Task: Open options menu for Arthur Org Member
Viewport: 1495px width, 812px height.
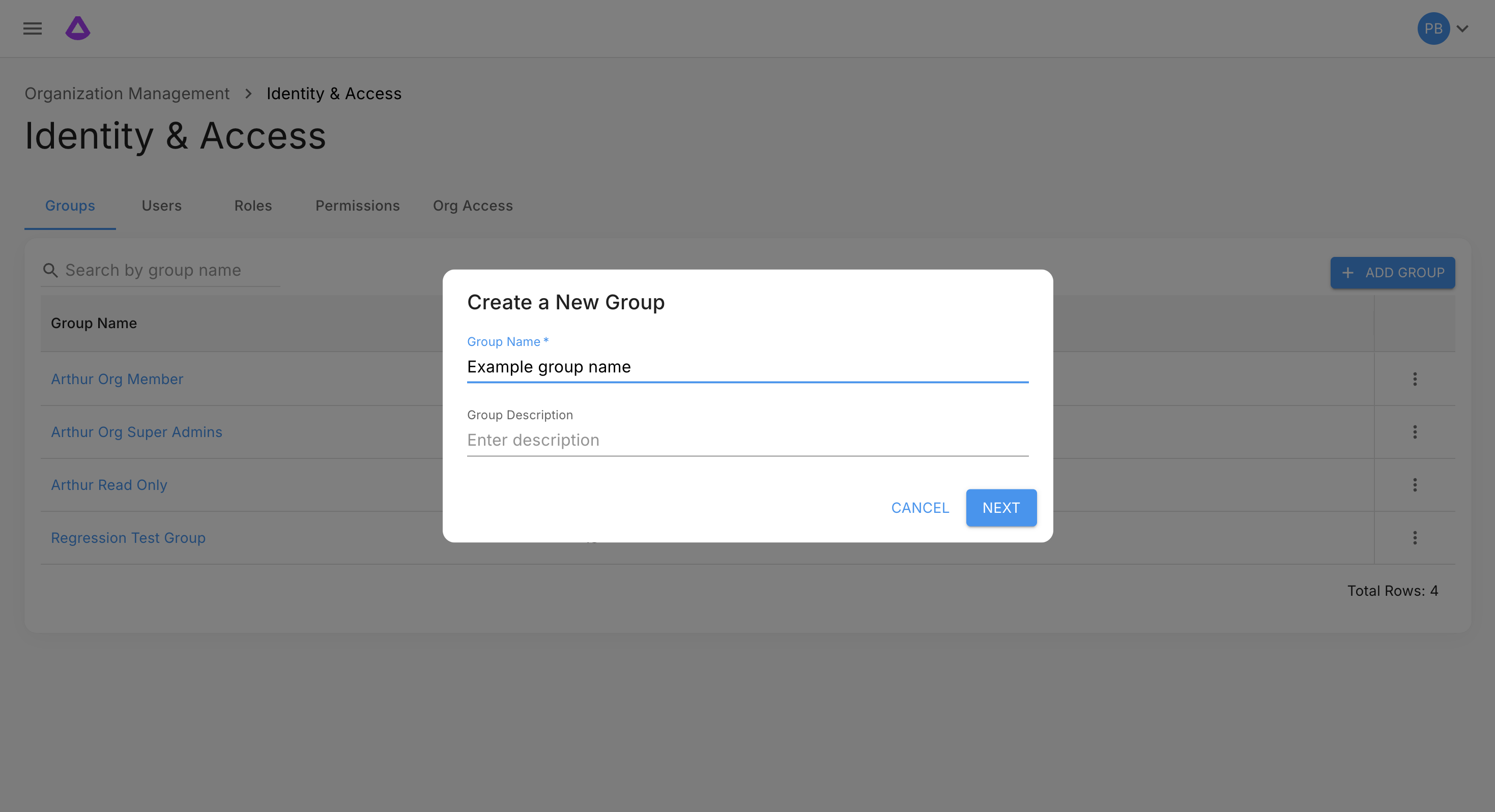Action: pyautogui.click(x=1414, y=379)
